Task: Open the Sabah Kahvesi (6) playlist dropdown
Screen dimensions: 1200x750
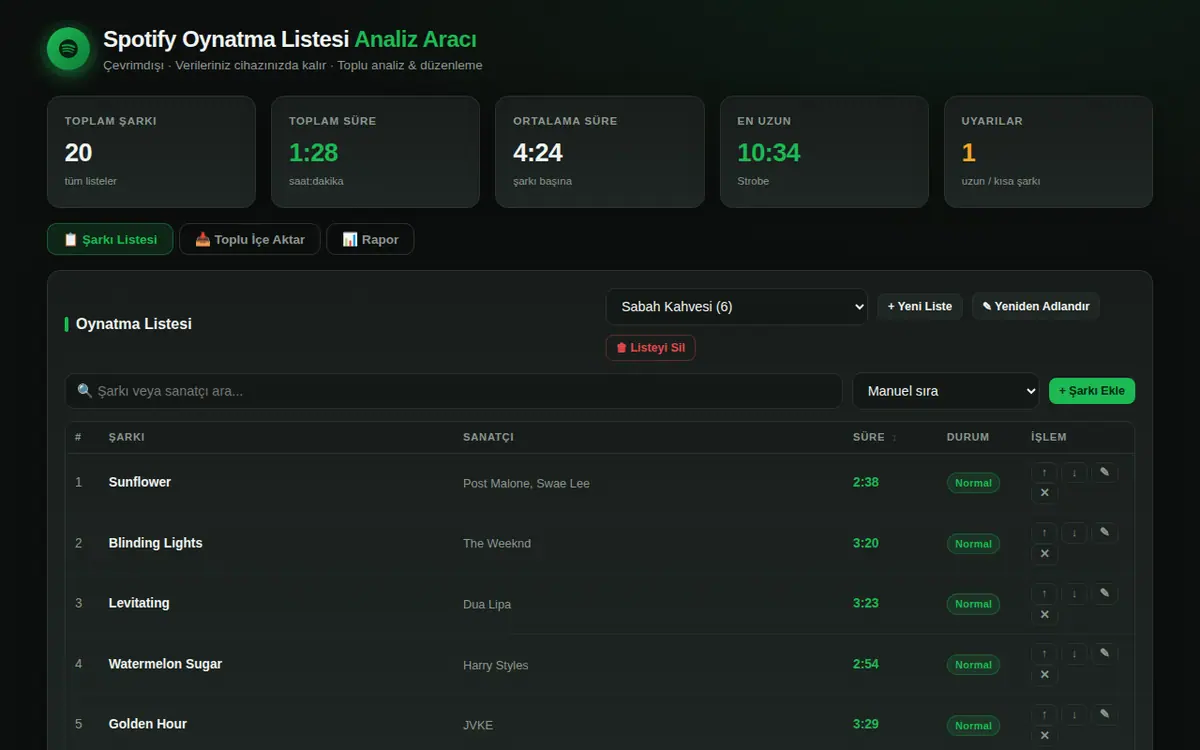Action: (x=736, y=307)
